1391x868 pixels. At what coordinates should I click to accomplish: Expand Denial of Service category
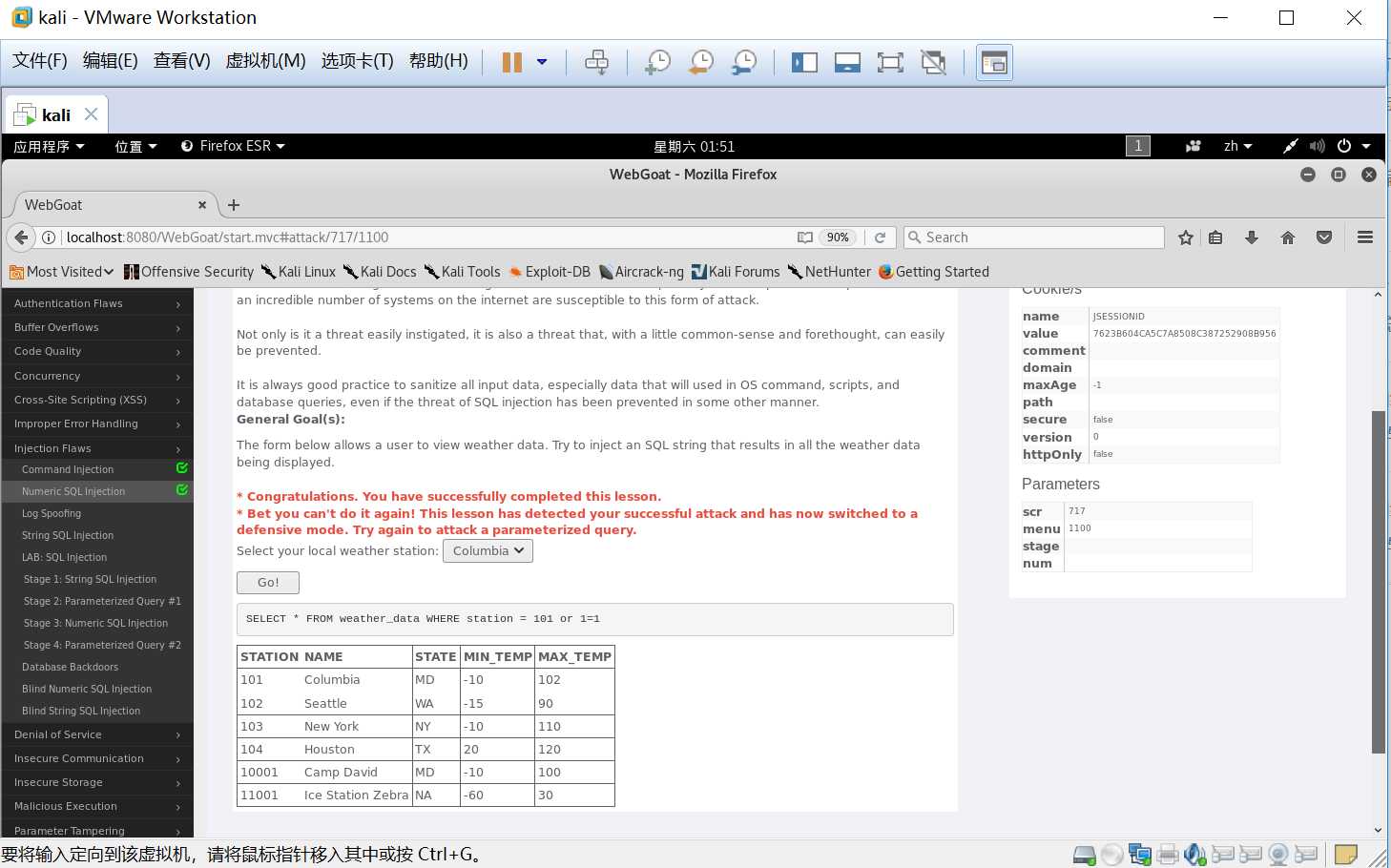[97, 734]
